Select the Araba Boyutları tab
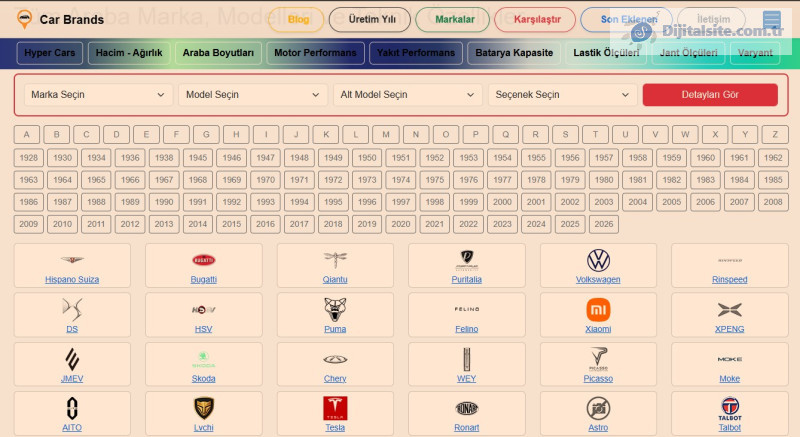The height and width of the screenshot is (437, 800). click(x=218, y=53)
